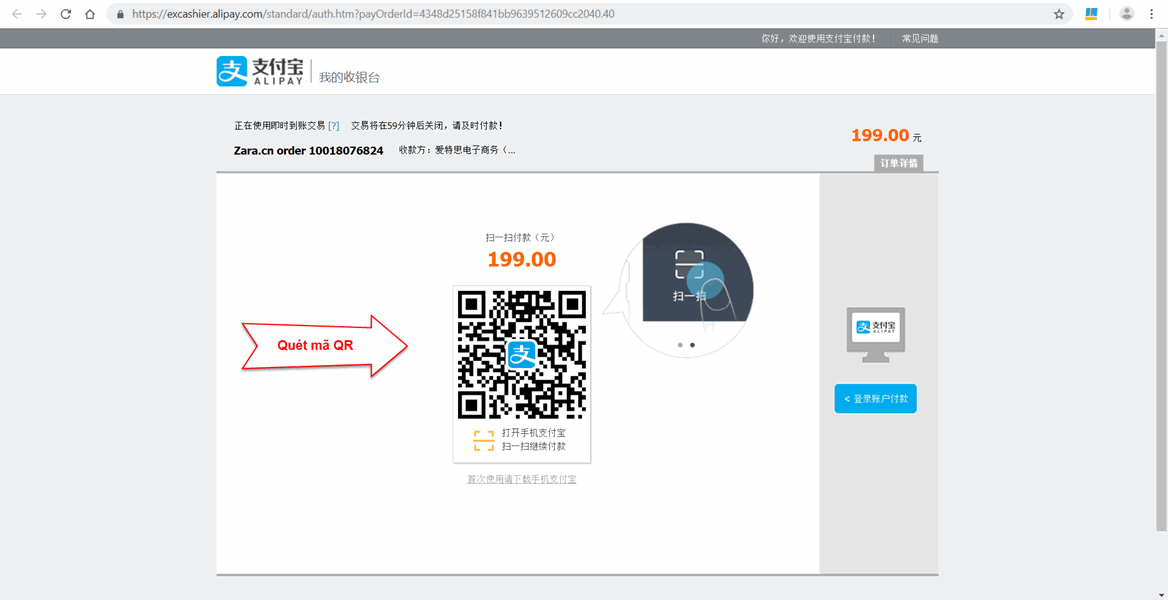Image resolution: width=1168 pixels, height=600 pixels.
Task: Click the 打开手机支付宝 instruction text
Action: 533,433
